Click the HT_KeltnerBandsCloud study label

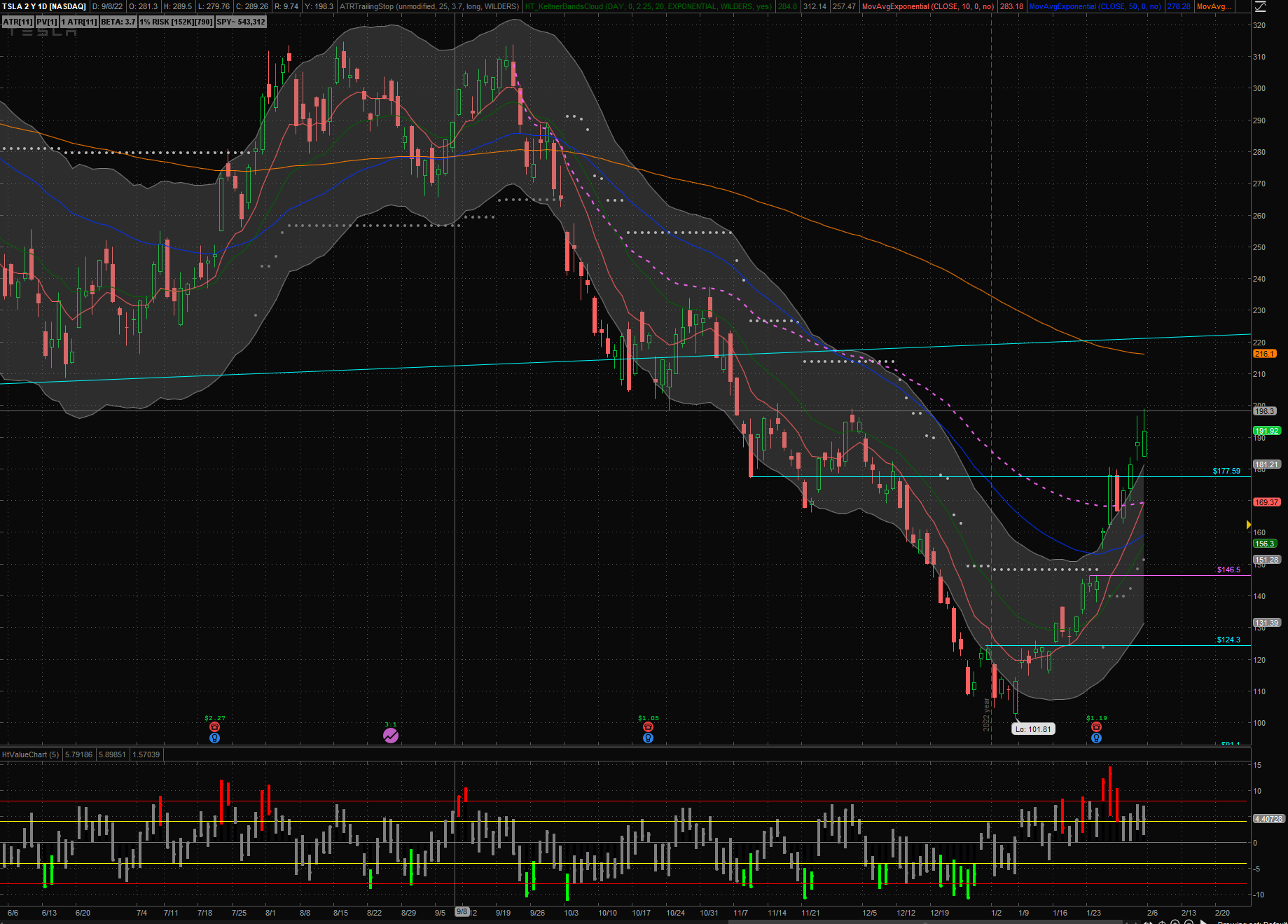click(x=649, y=6)
